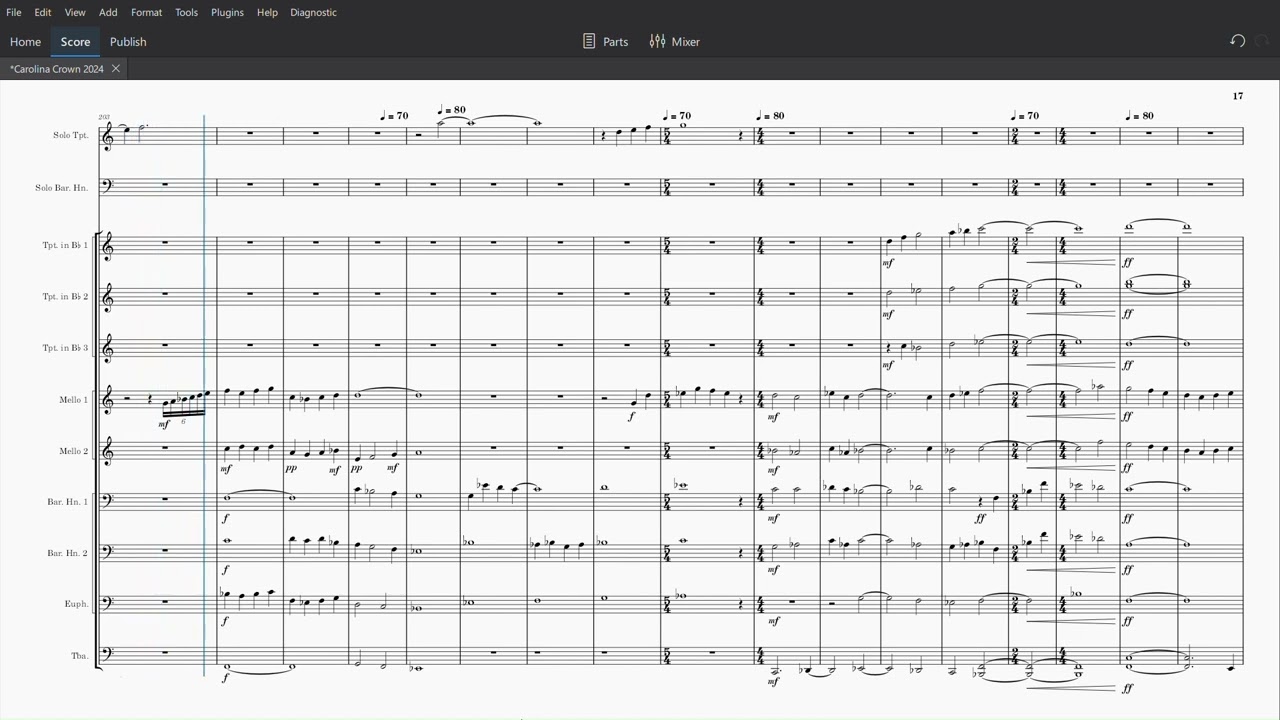Image resolution: width=1280 pixels, height=720 pixels.
Task: Select the Tpt. in B♭ 1 staff label
Action: pyautogui.click(x=65, y=246)
